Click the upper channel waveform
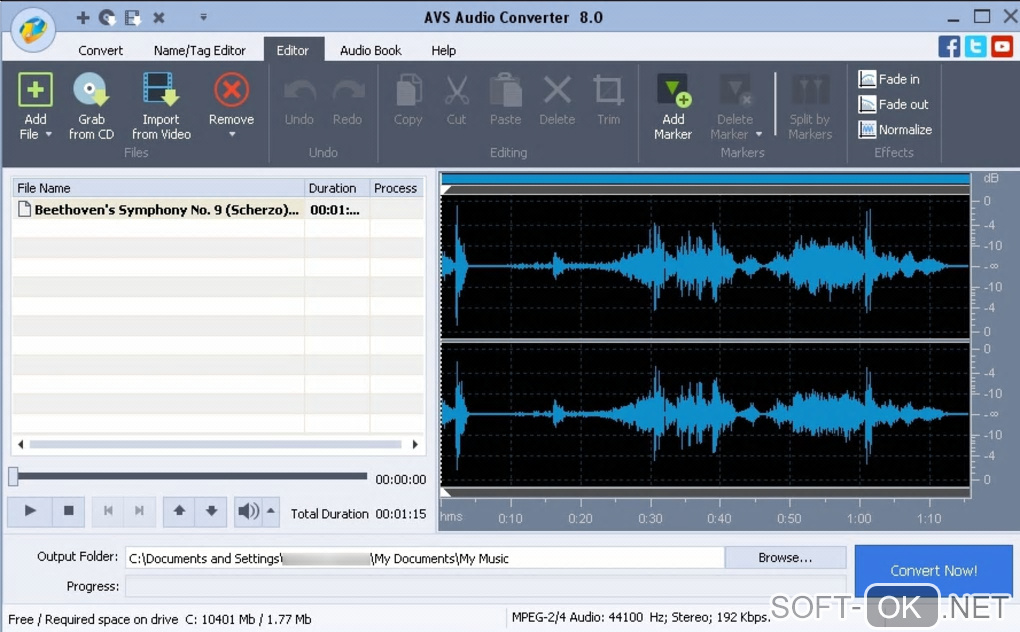 coord(705,266)
